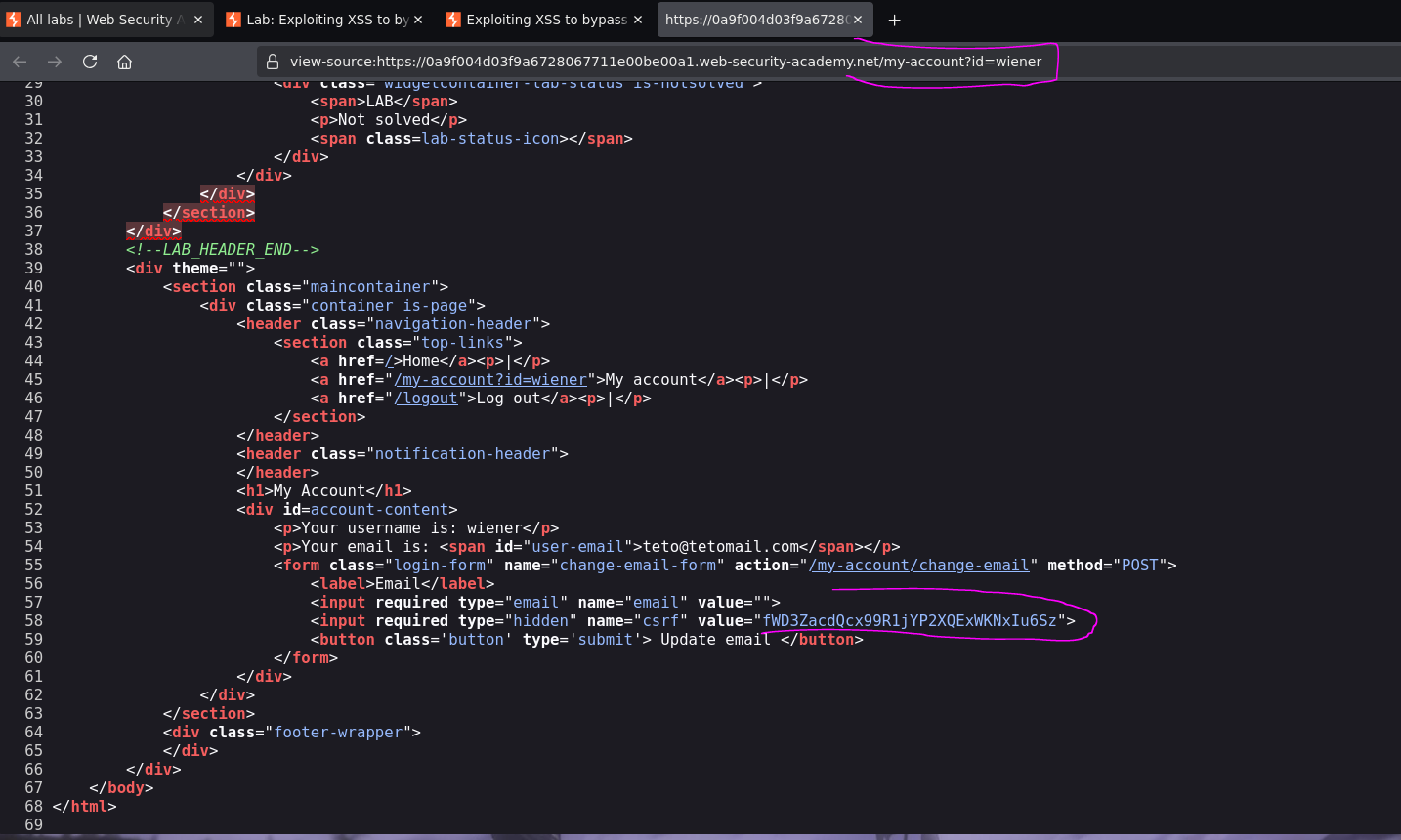Close the active view-source tab
Image resolution: width=1401 pixels, height=840 pixels.
point(858,20)
